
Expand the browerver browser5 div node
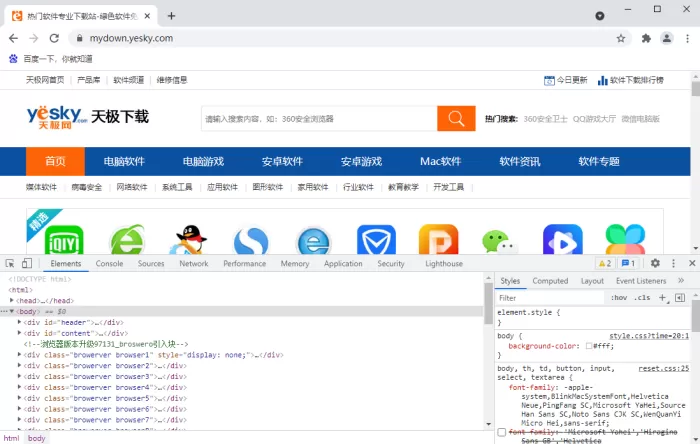(19, 398)
